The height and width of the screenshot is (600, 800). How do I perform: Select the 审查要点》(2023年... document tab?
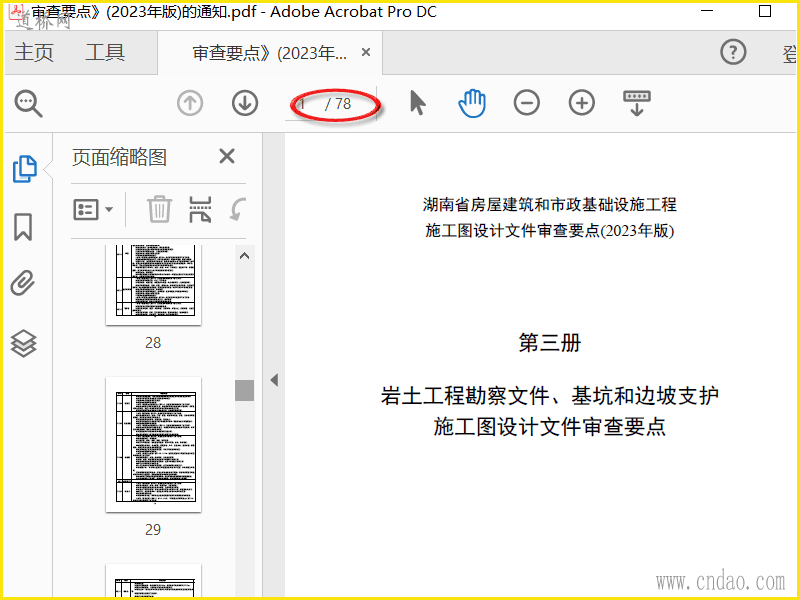(269, 53)
